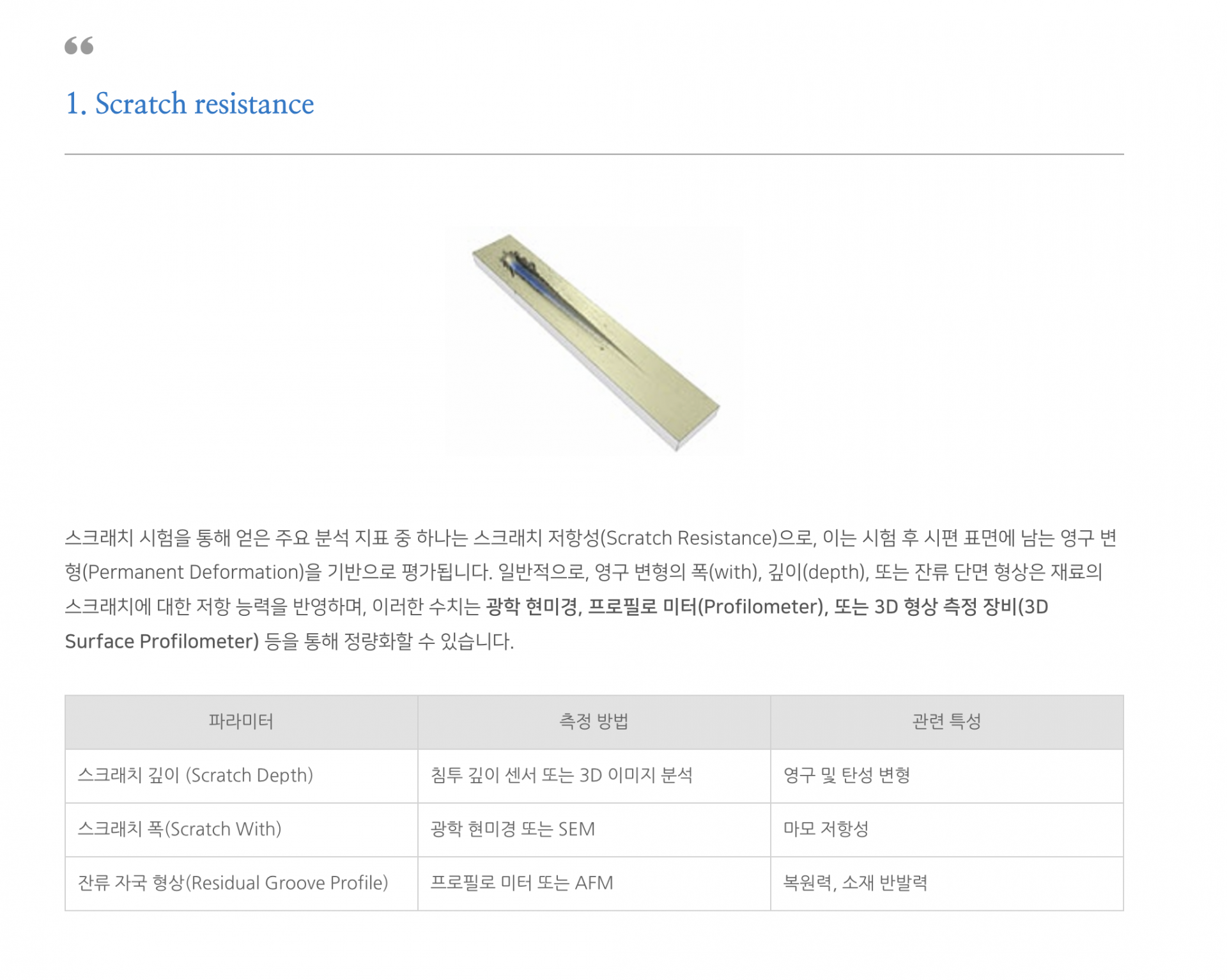
Task: Click the '광학 현미경 또는 SEM' cell
Action: (594, 829)
